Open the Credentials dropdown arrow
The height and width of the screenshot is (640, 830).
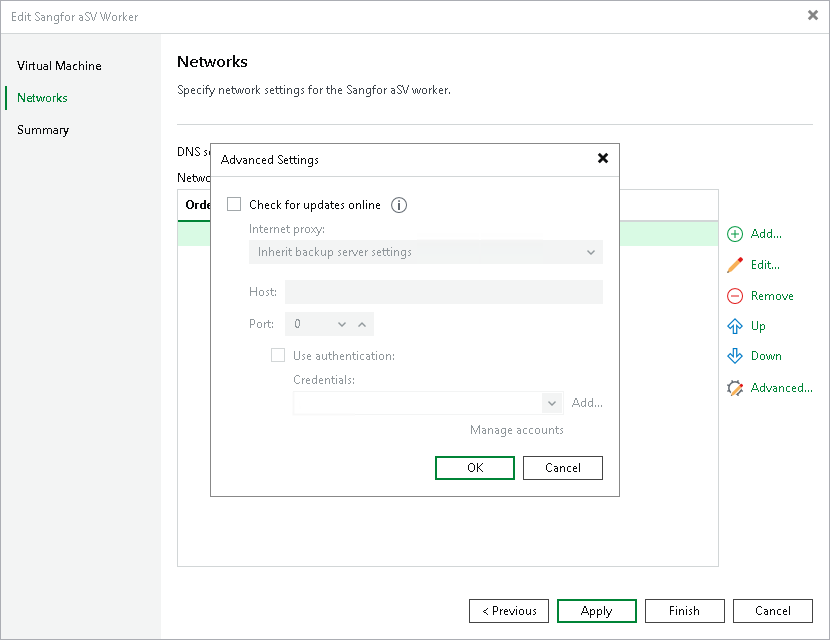pos(552,403)
